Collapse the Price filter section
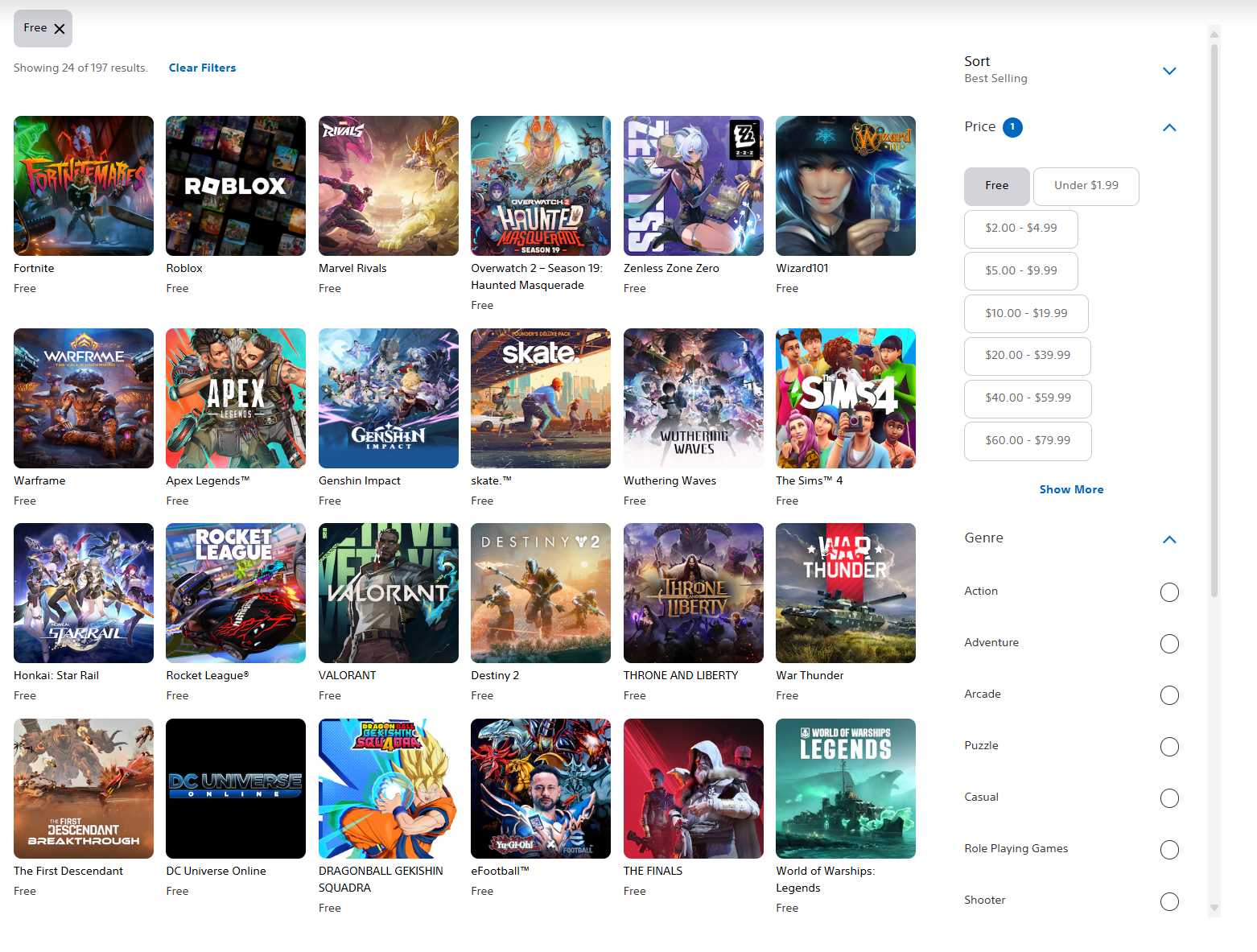Image resolution: width=1257 pixels, height=952 pixels. click(1169, 127)
